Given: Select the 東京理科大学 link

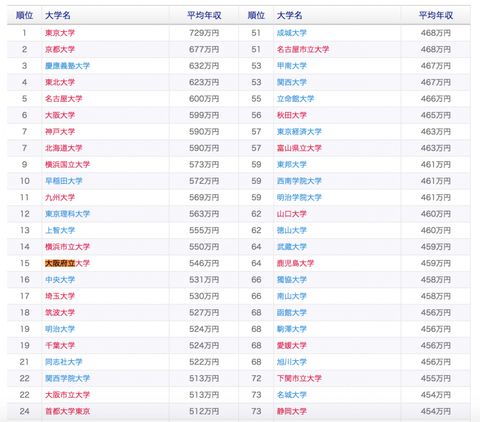Looking at the screenshot, I should point(68,214).
